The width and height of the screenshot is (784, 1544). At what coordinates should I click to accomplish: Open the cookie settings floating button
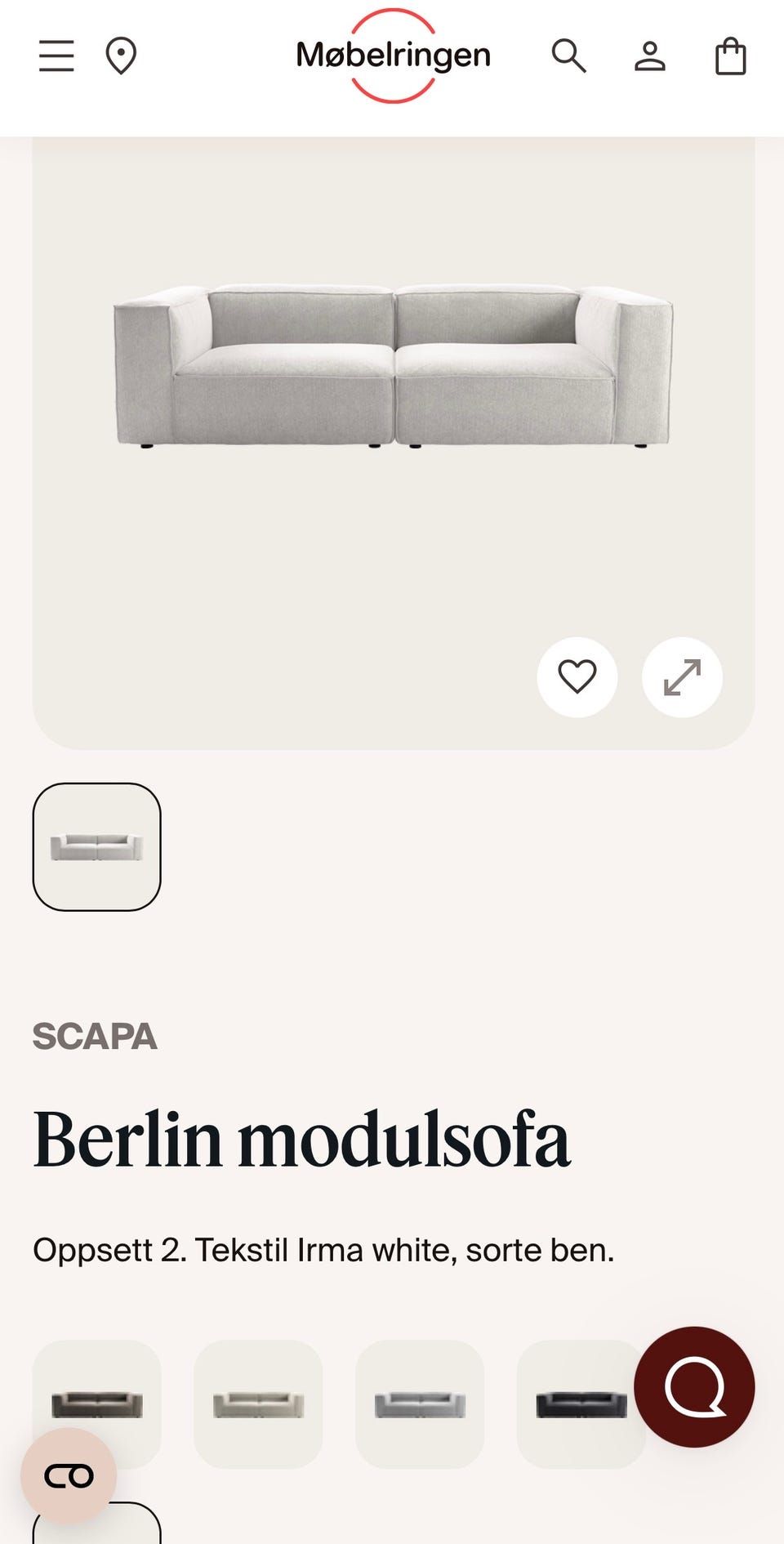tap(69, 1476)
